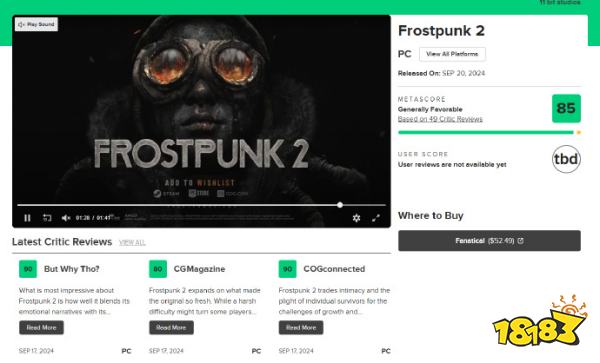600x363 pixels.
Task: Unmute the video with the speaker icon
Action: coord(66,218)
